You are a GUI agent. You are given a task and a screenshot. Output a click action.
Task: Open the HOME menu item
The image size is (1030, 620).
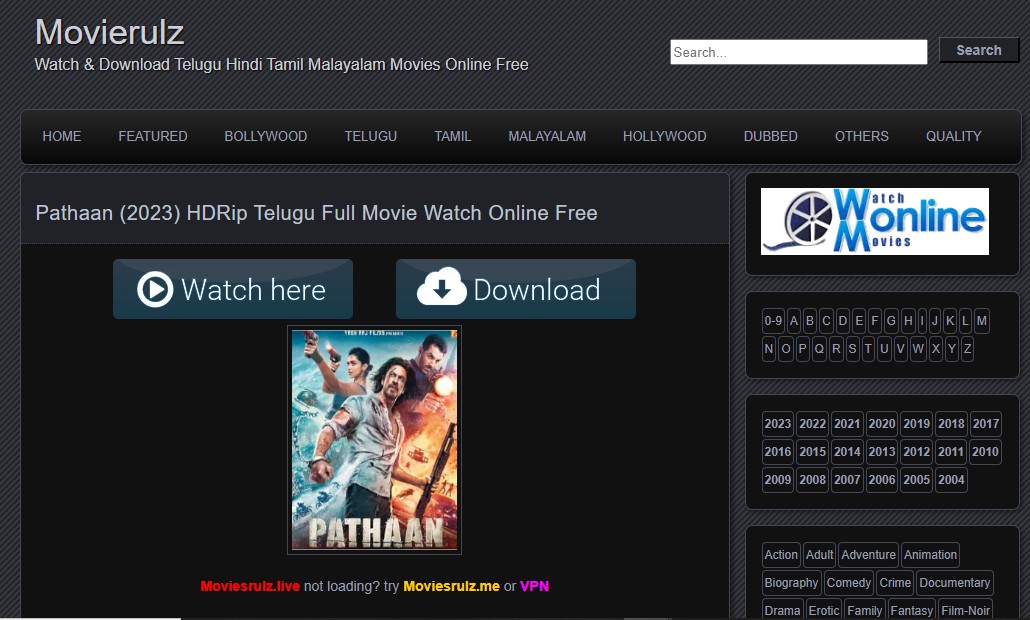pos(62,136)
